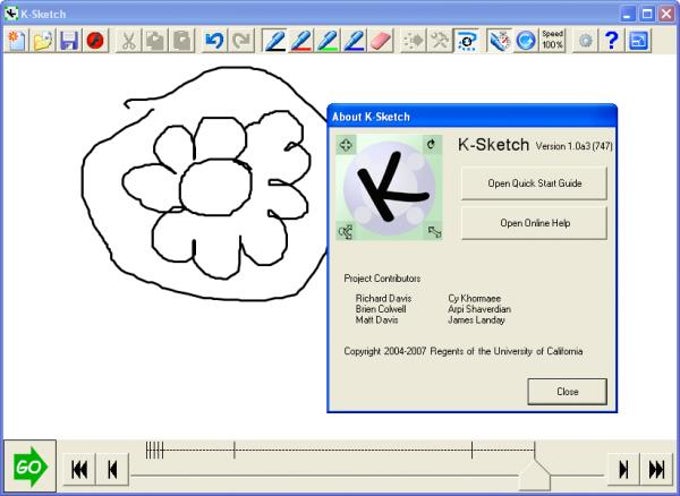Open the Speed 100% control
Screen dimensions: 680x496
click(x=552, y=41)
